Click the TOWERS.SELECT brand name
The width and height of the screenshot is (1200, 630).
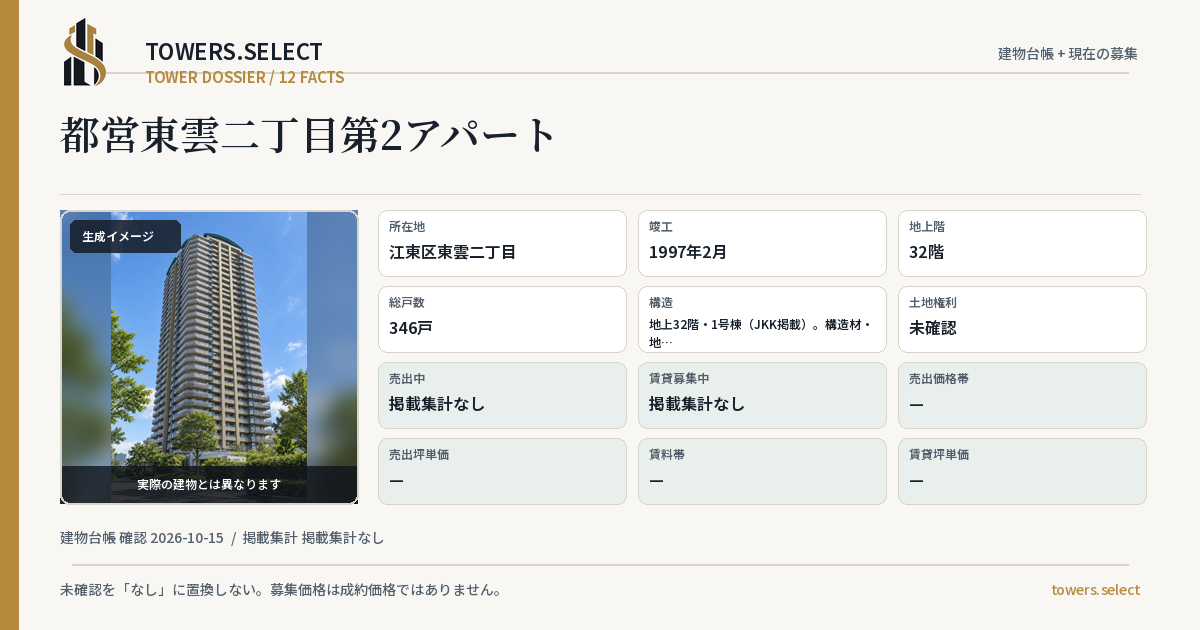coord(234,52)
